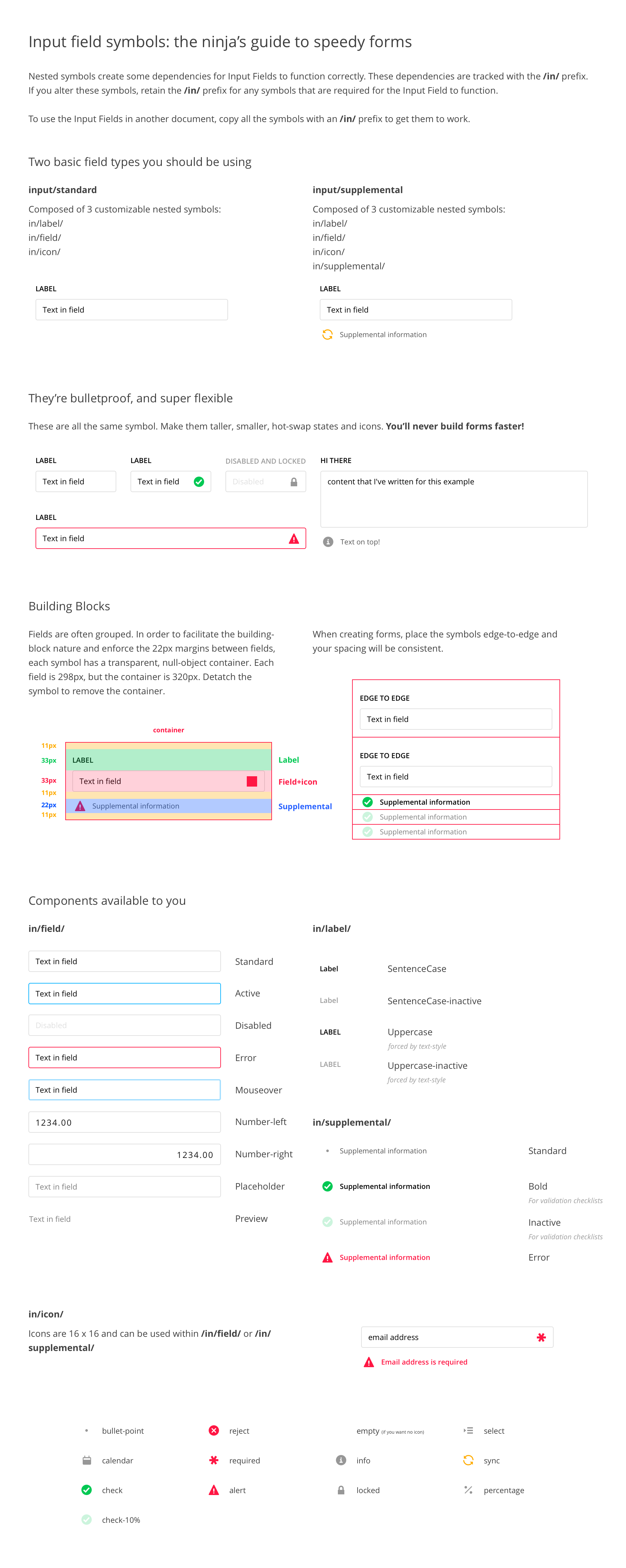Click the calendar icon in icon list
Viewport: 626px width, 1568px height.
coord(87,1460)
